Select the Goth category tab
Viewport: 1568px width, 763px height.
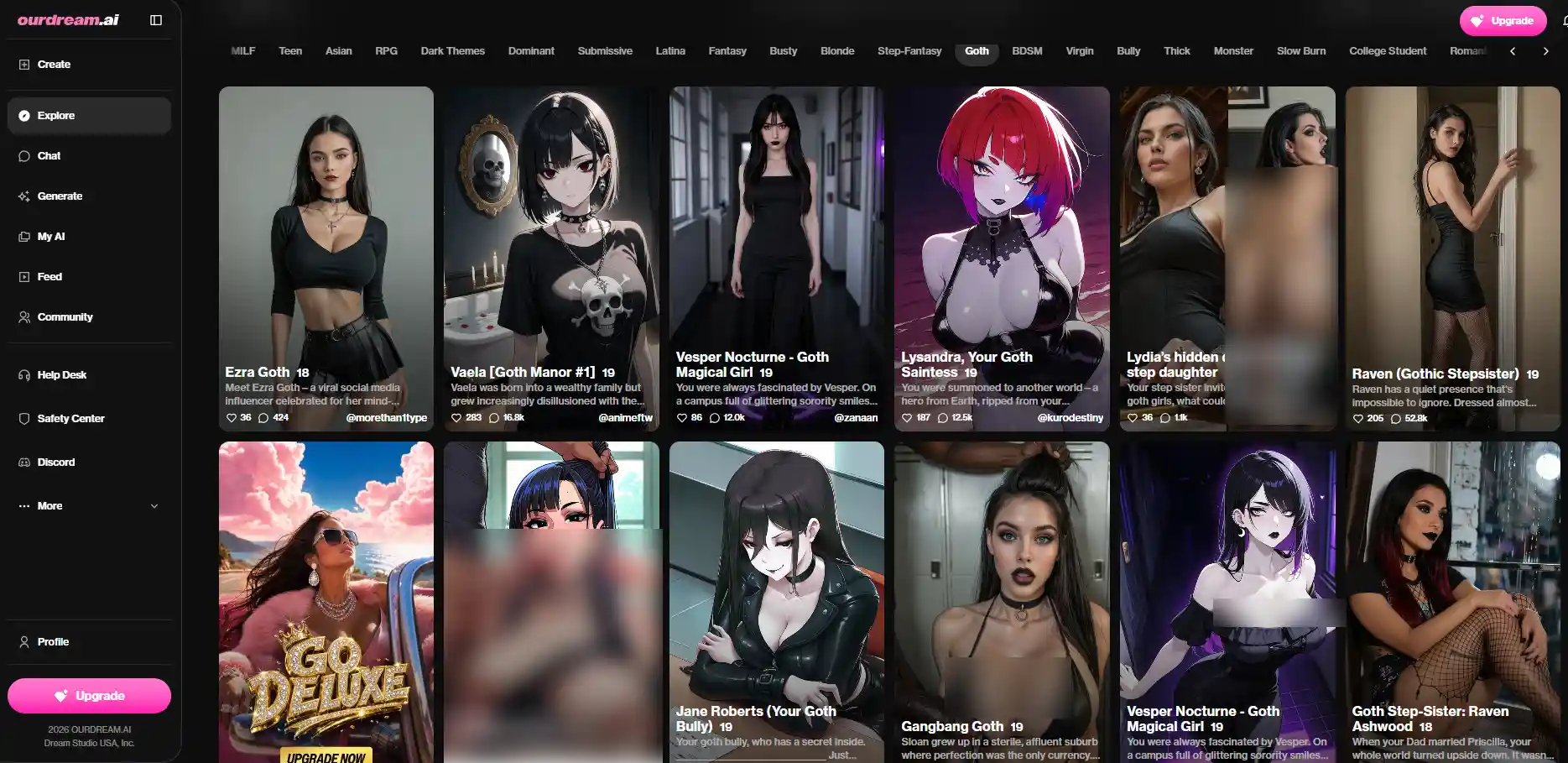click(x=977, y=51)
